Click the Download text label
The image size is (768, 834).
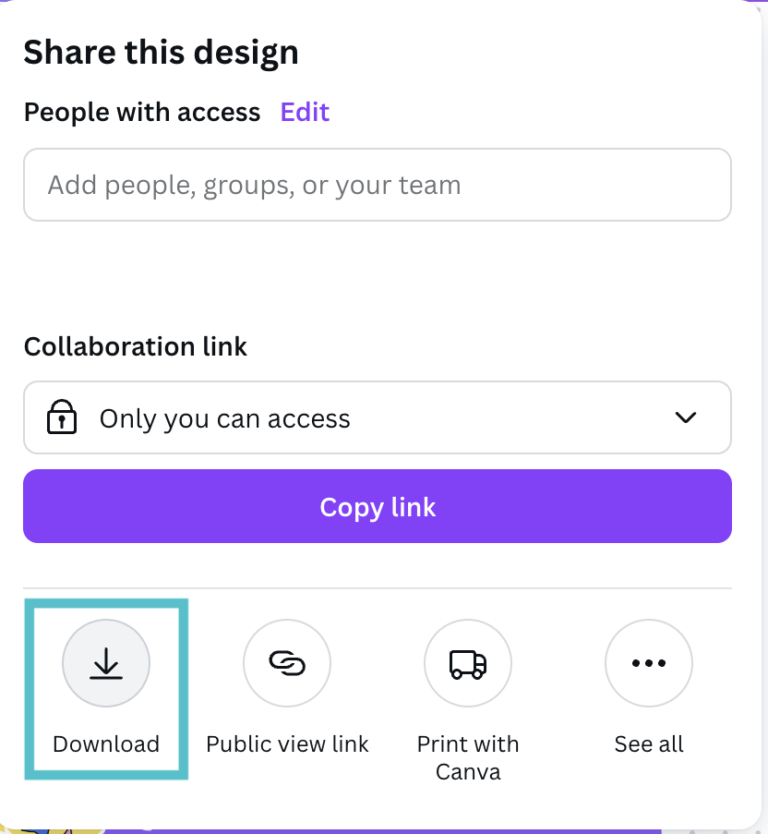[x=106, y=744]
